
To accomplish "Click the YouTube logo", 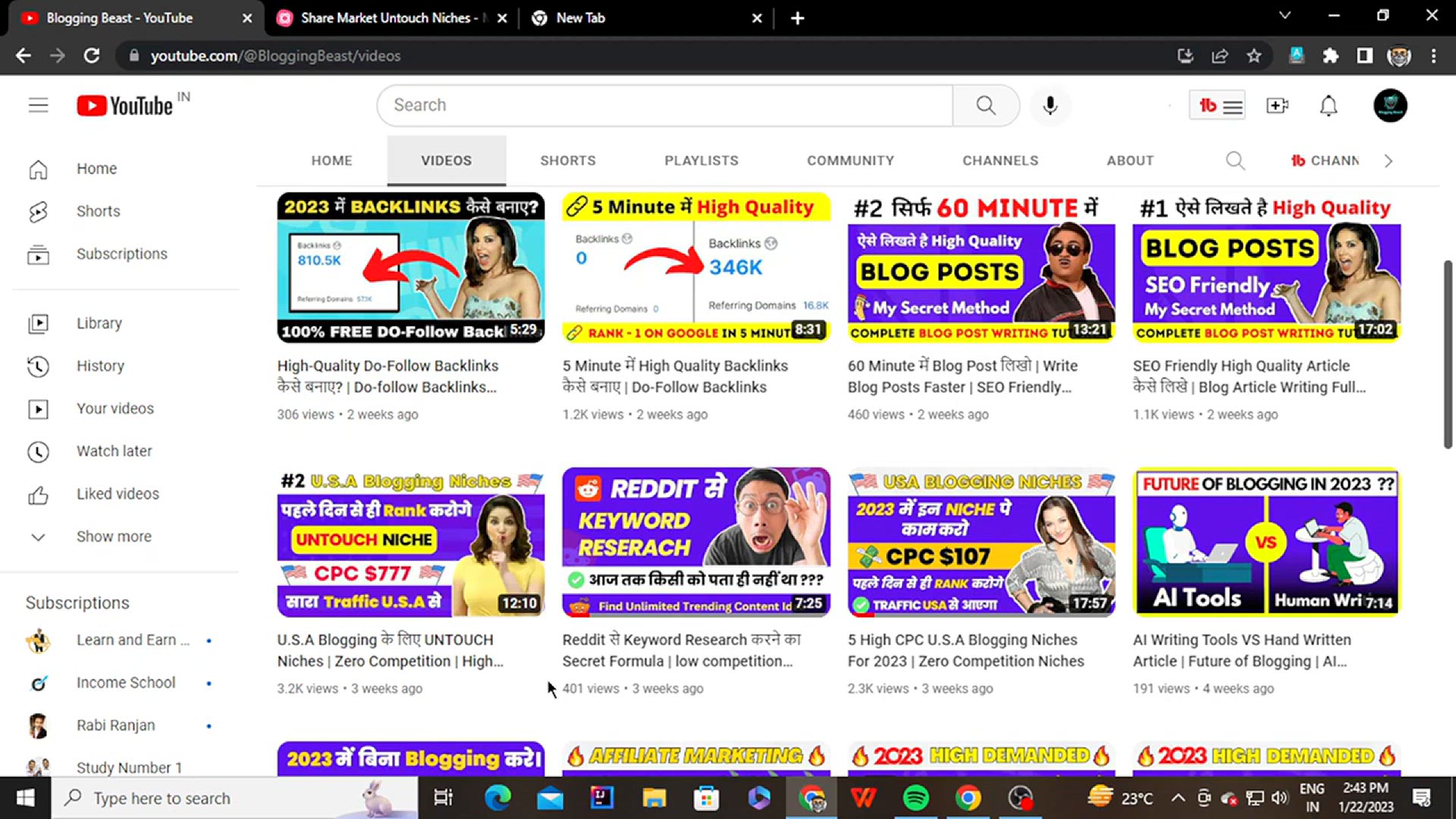I will coord(125,105).
